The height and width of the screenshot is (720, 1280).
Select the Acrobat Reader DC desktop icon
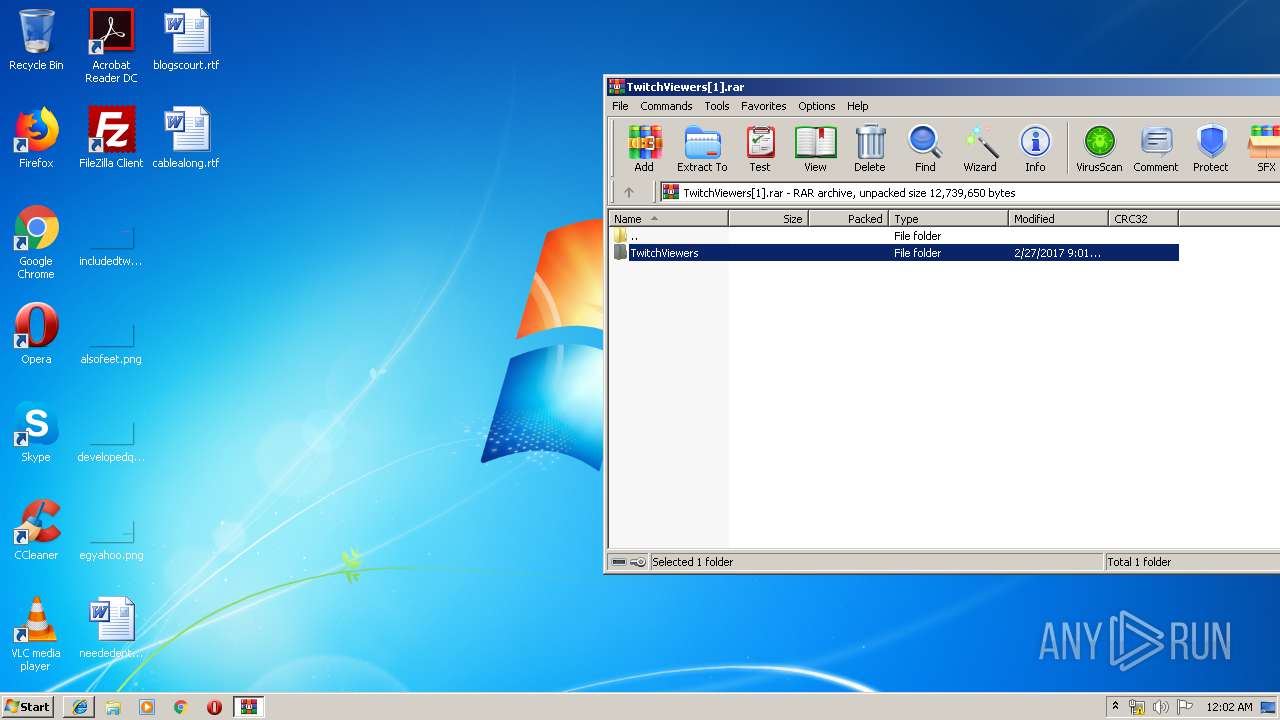tap(111, 46)
